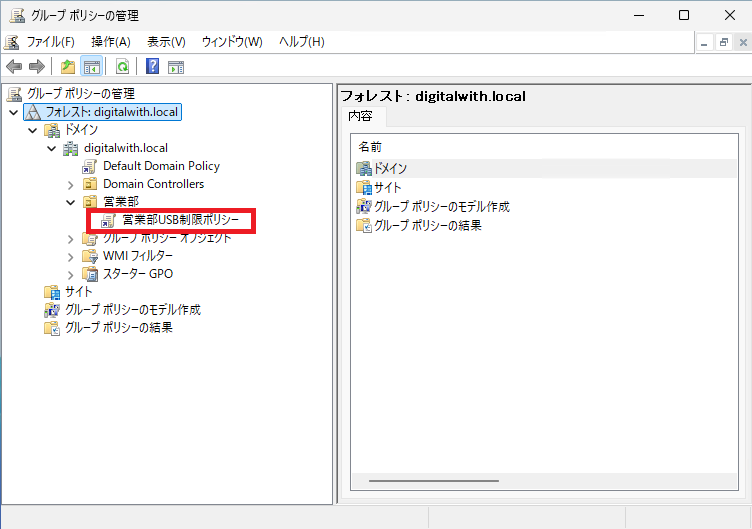Click the MMC document icon left of ファイル menu
Image resolution: width=752 pixels, height=529 pixels.
click(x=12, y=42)
